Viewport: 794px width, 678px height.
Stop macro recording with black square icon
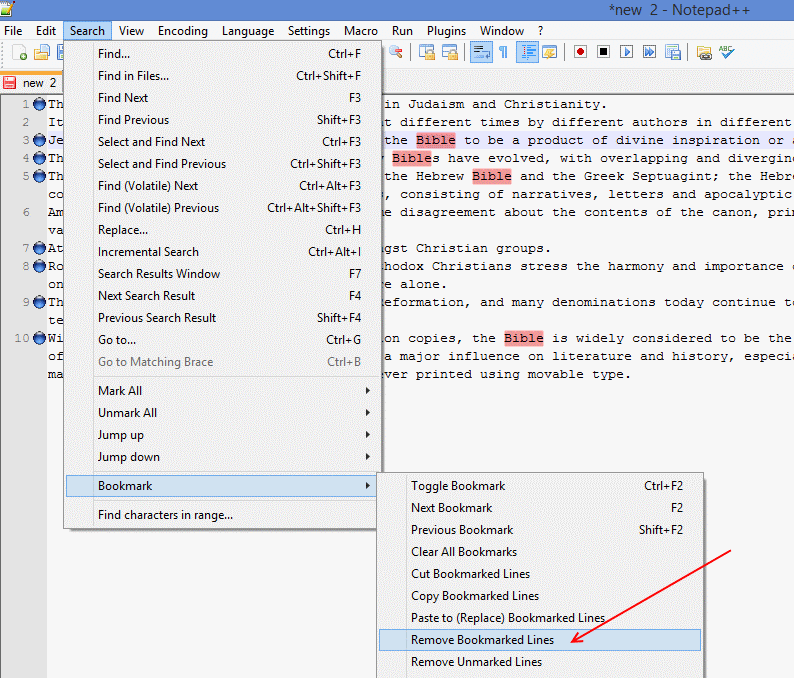[x=603, y=52]
